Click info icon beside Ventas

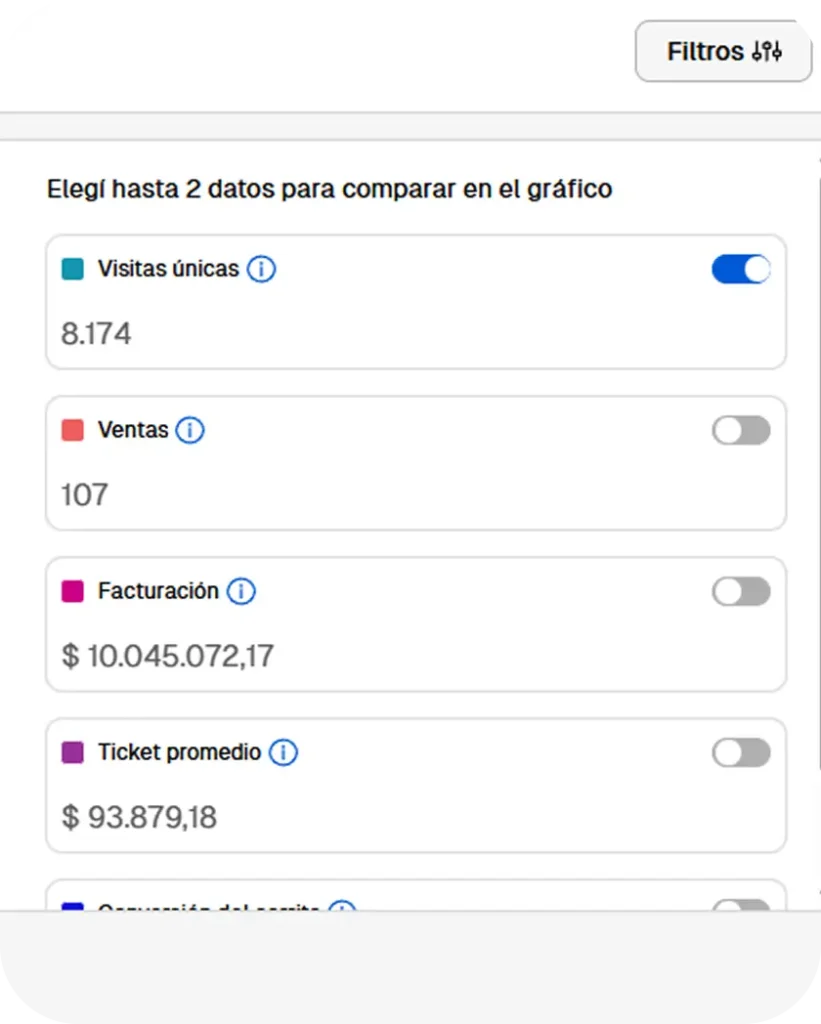coord(190,430)
